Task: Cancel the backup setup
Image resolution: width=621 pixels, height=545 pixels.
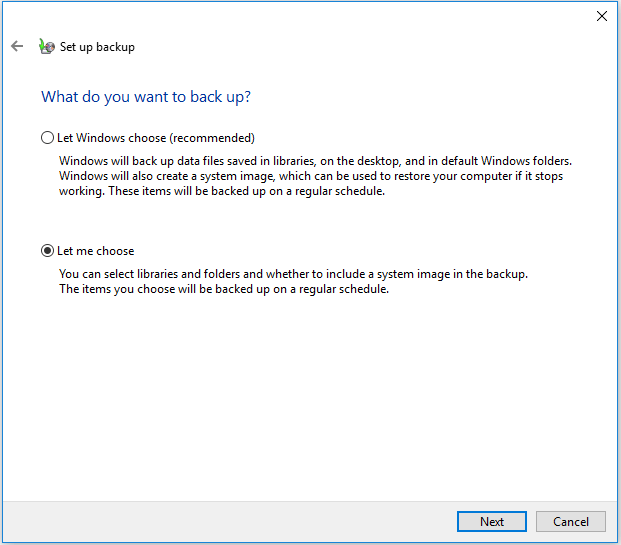Action: 571,521
